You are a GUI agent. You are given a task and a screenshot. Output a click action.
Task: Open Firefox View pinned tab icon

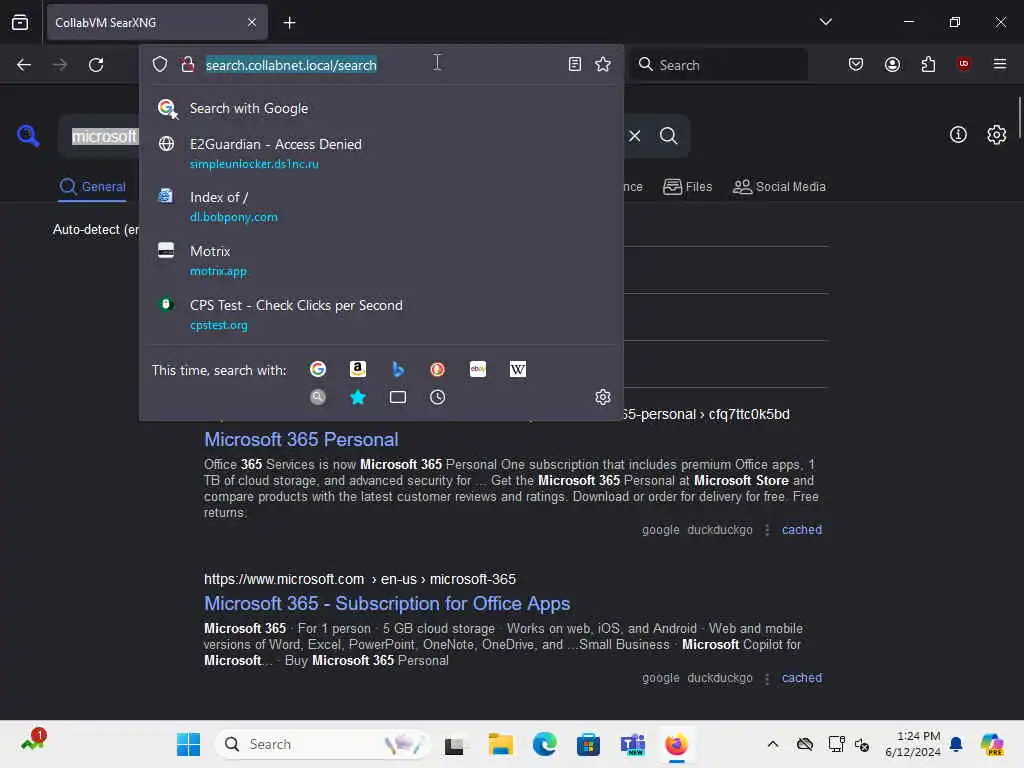pyautogui.click(x=20, y=22)
